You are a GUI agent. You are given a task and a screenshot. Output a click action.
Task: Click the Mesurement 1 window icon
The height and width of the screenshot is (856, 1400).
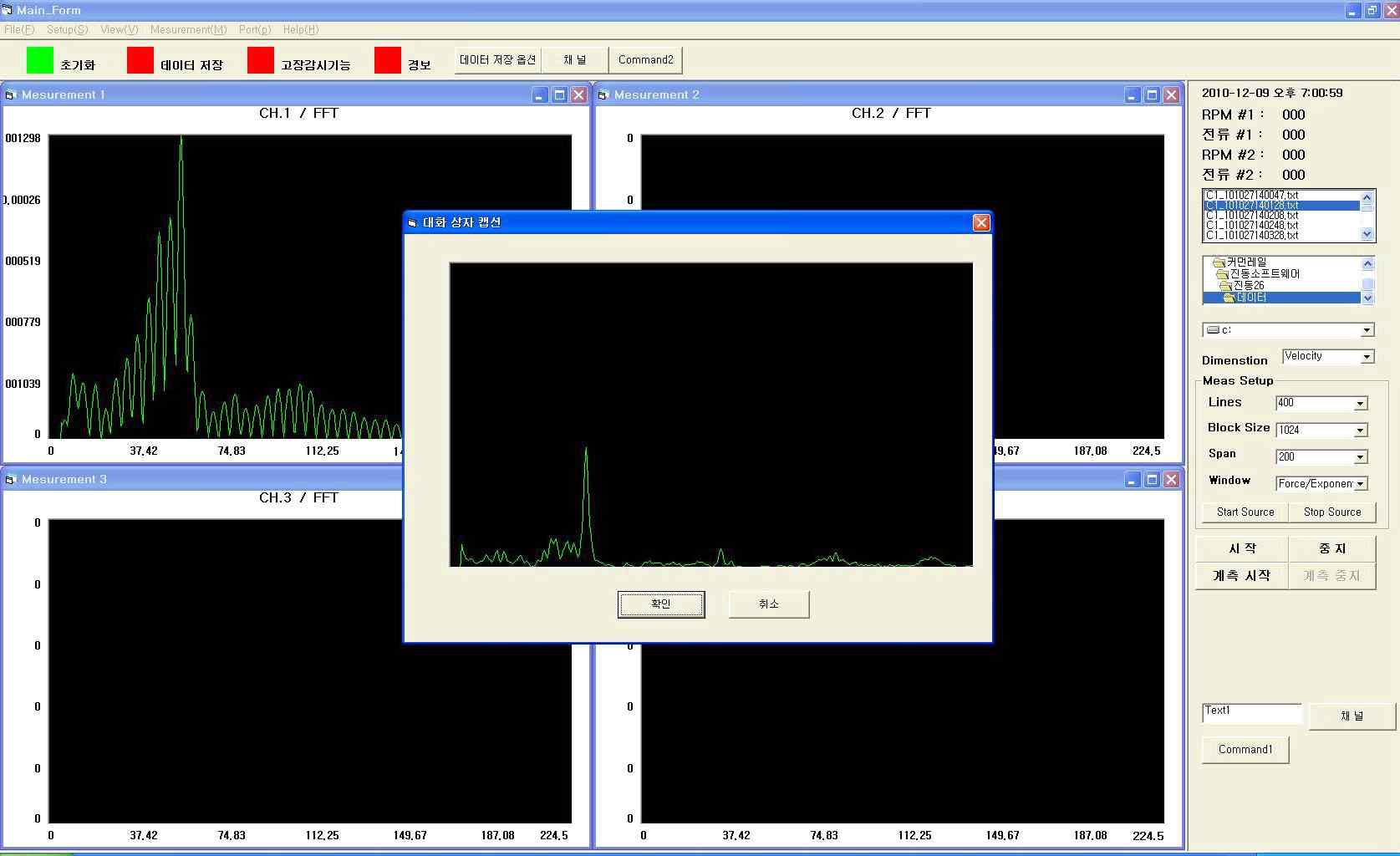pyautogui.click(x=11, y=94)
